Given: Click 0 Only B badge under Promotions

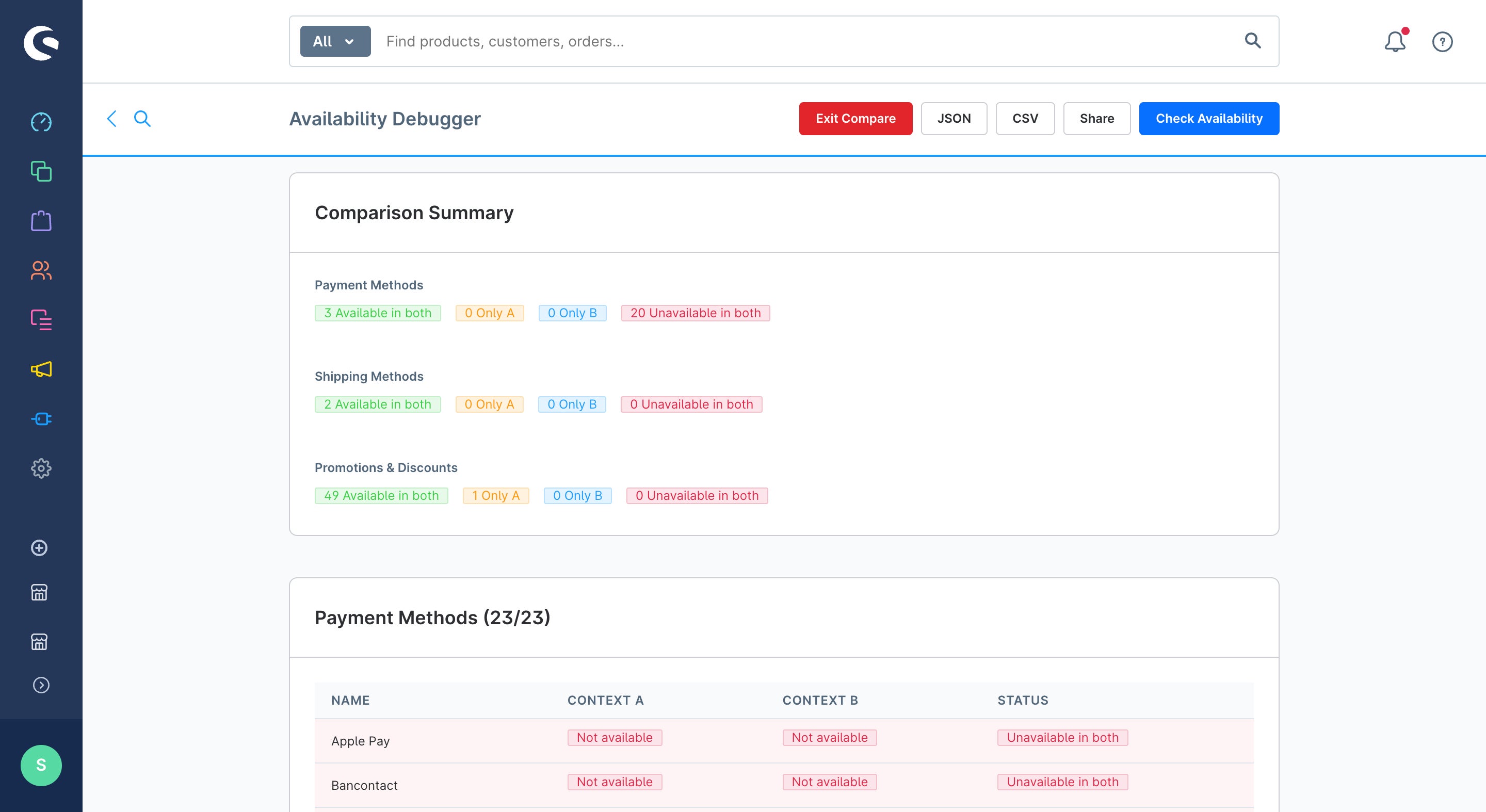Looking at the screenshot, I should click(577, 496).
